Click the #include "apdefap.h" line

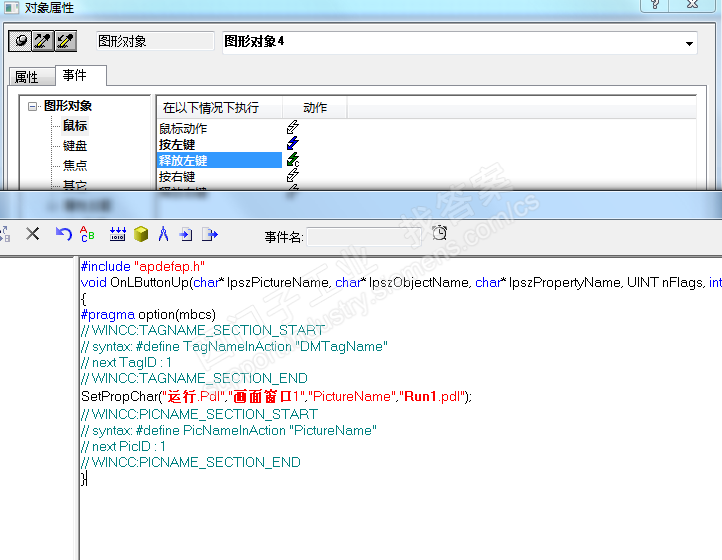143,266
